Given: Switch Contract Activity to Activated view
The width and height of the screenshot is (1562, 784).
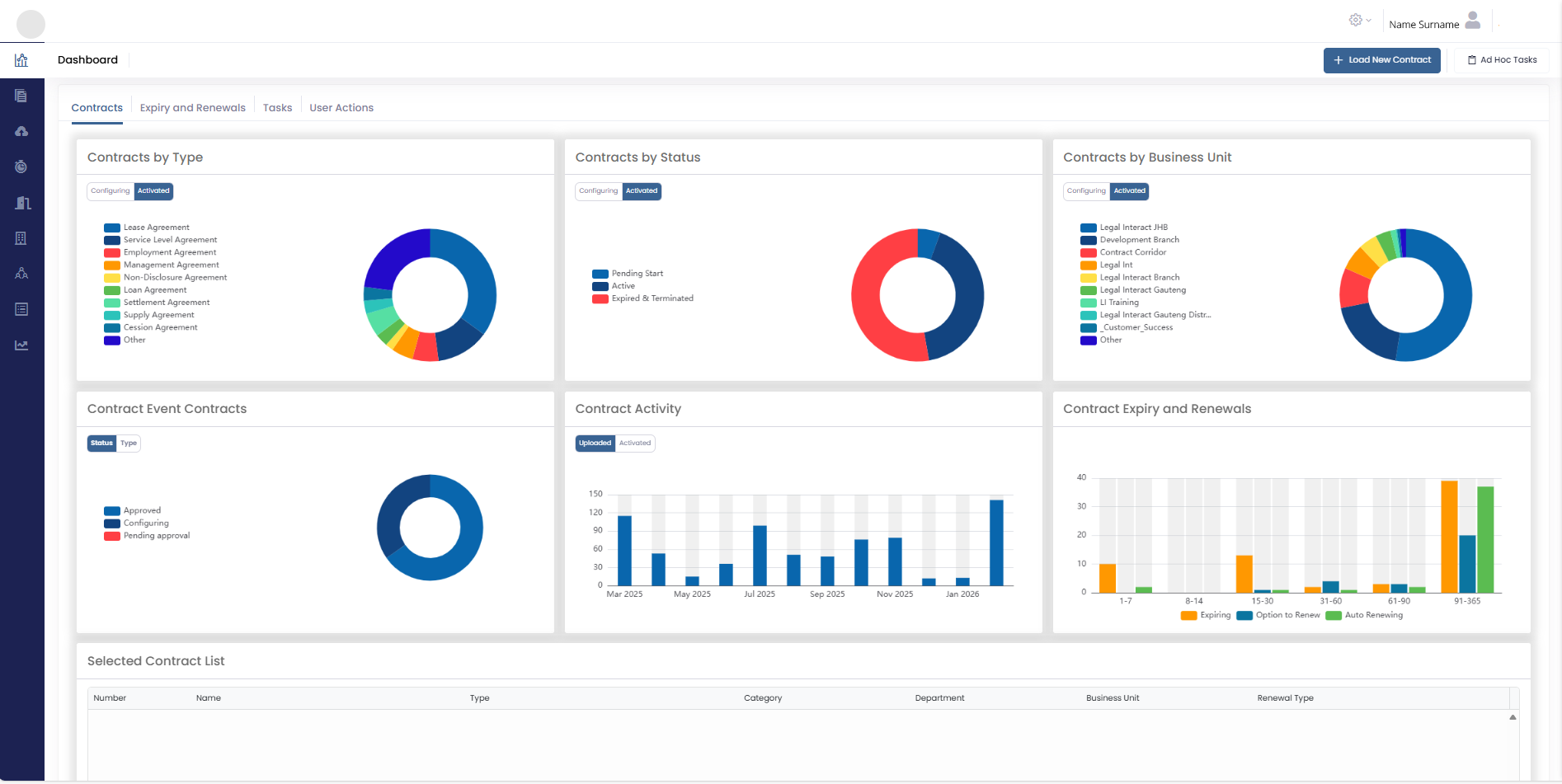Looking at the screenshot, I should coord(635,444).
